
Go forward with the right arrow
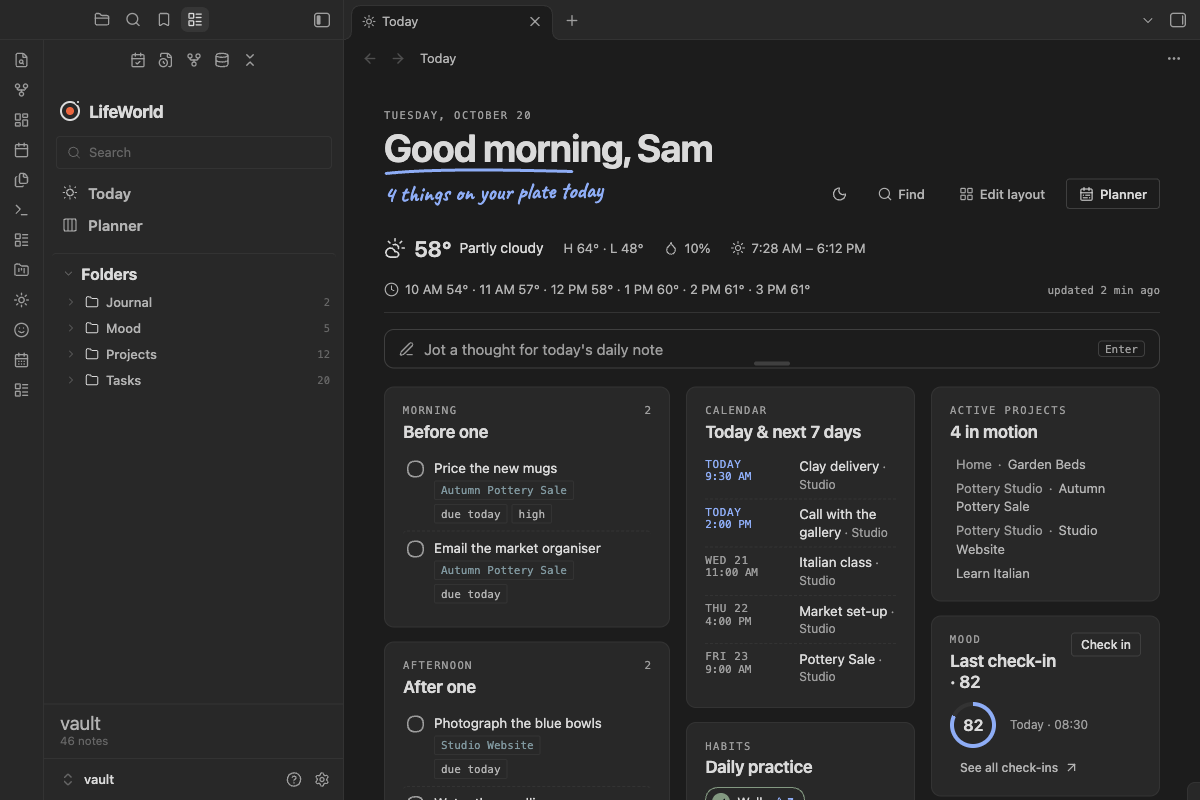tap(398, 59)
